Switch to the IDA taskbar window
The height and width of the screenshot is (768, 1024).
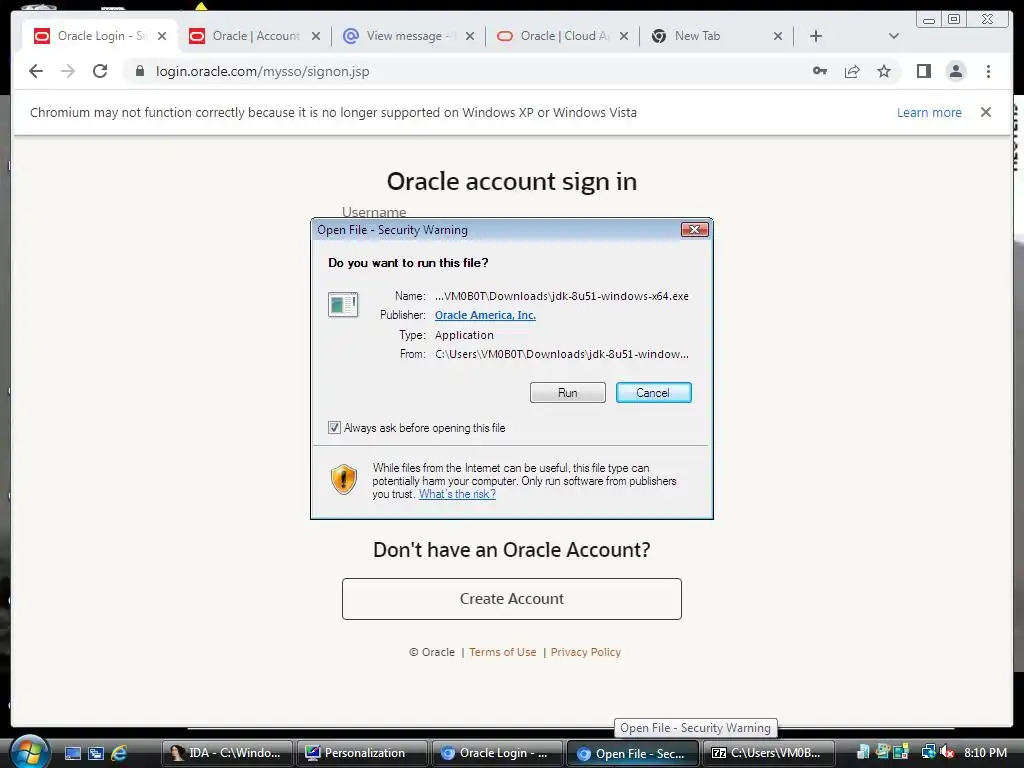point(227,753)
